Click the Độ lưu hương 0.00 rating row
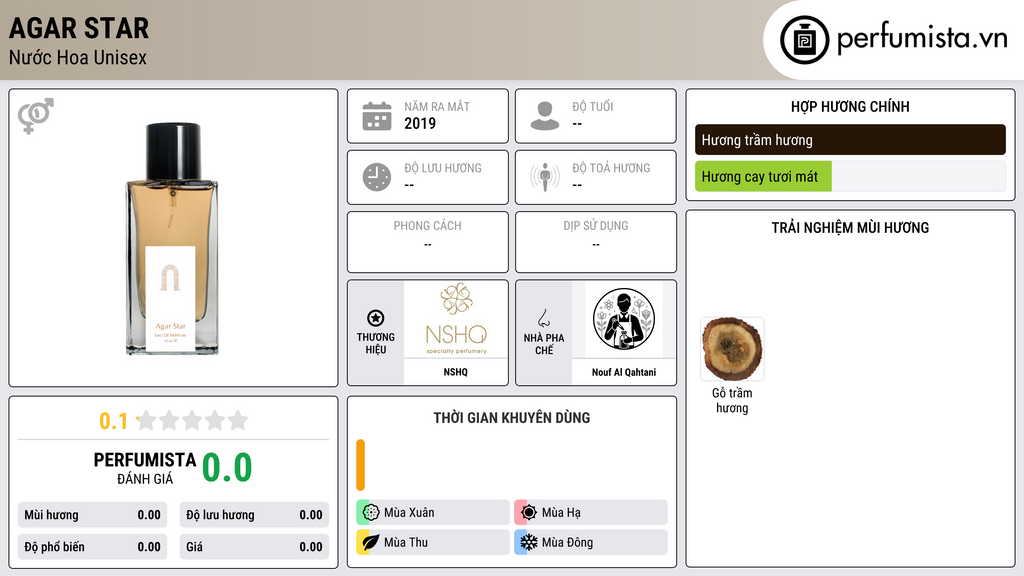Image resolution: width=1024 pixels, height=576 pixels. [254, 515]
